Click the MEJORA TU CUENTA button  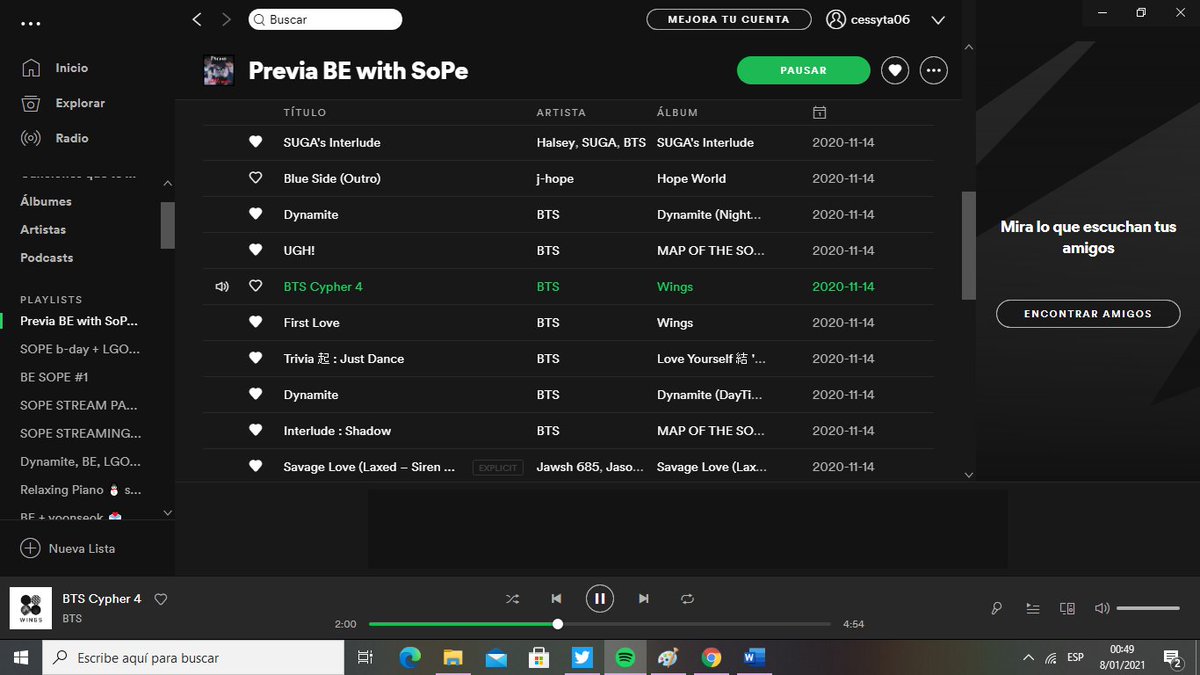728,19
